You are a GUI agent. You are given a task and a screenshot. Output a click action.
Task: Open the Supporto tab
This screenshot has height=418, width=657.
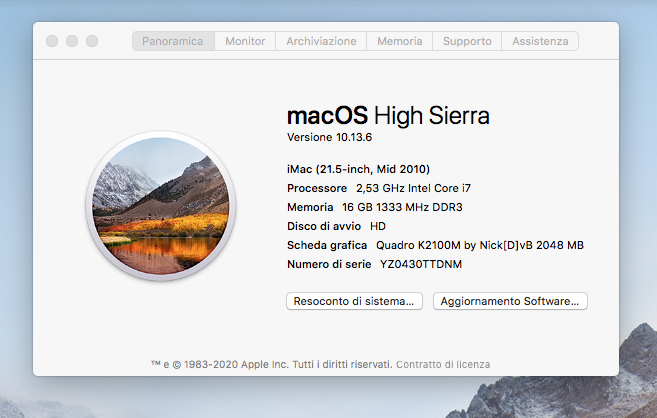[467, 41]
